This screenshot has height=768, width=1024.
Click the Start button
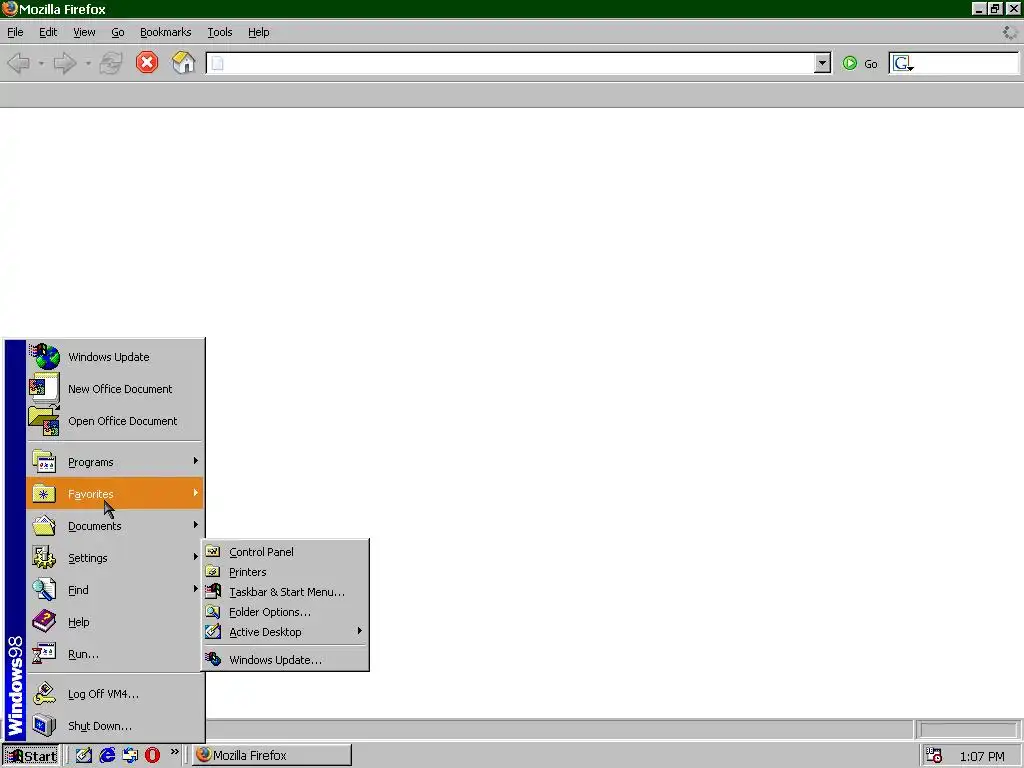pos(31,756)
